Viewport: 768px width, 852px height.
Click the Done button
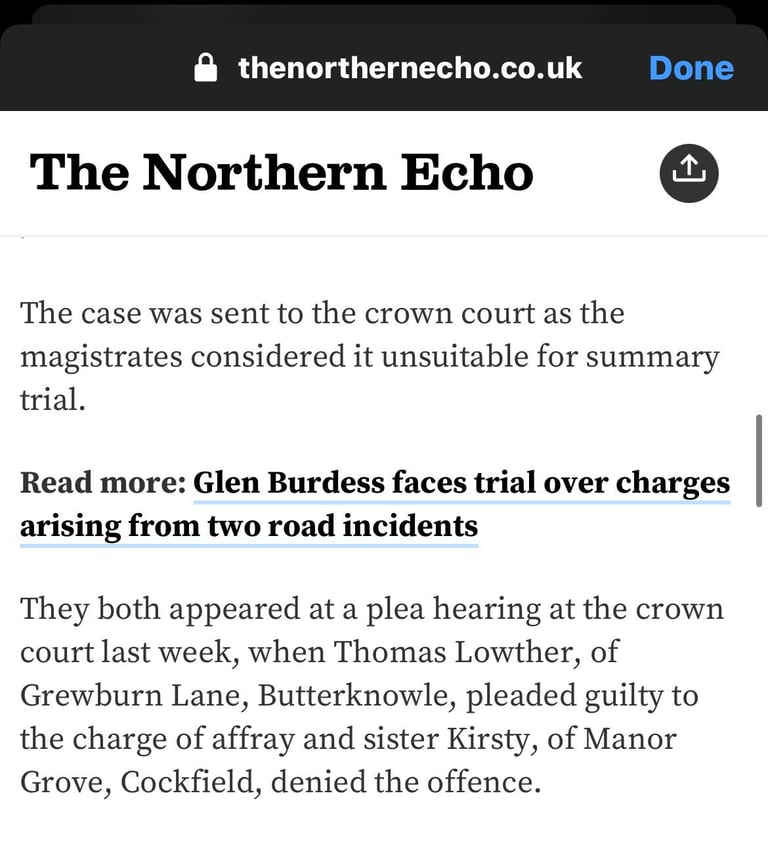click(691, 68)
